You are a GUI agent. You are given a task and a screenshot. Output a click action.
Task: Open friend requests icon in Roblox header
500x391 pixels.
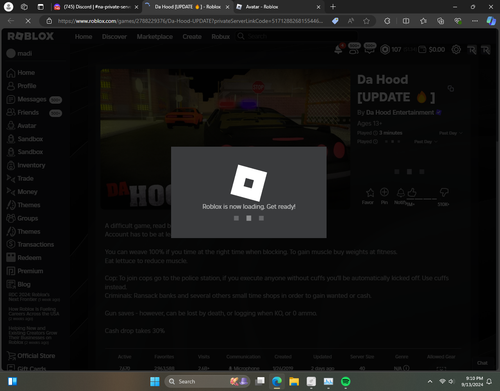354,49
